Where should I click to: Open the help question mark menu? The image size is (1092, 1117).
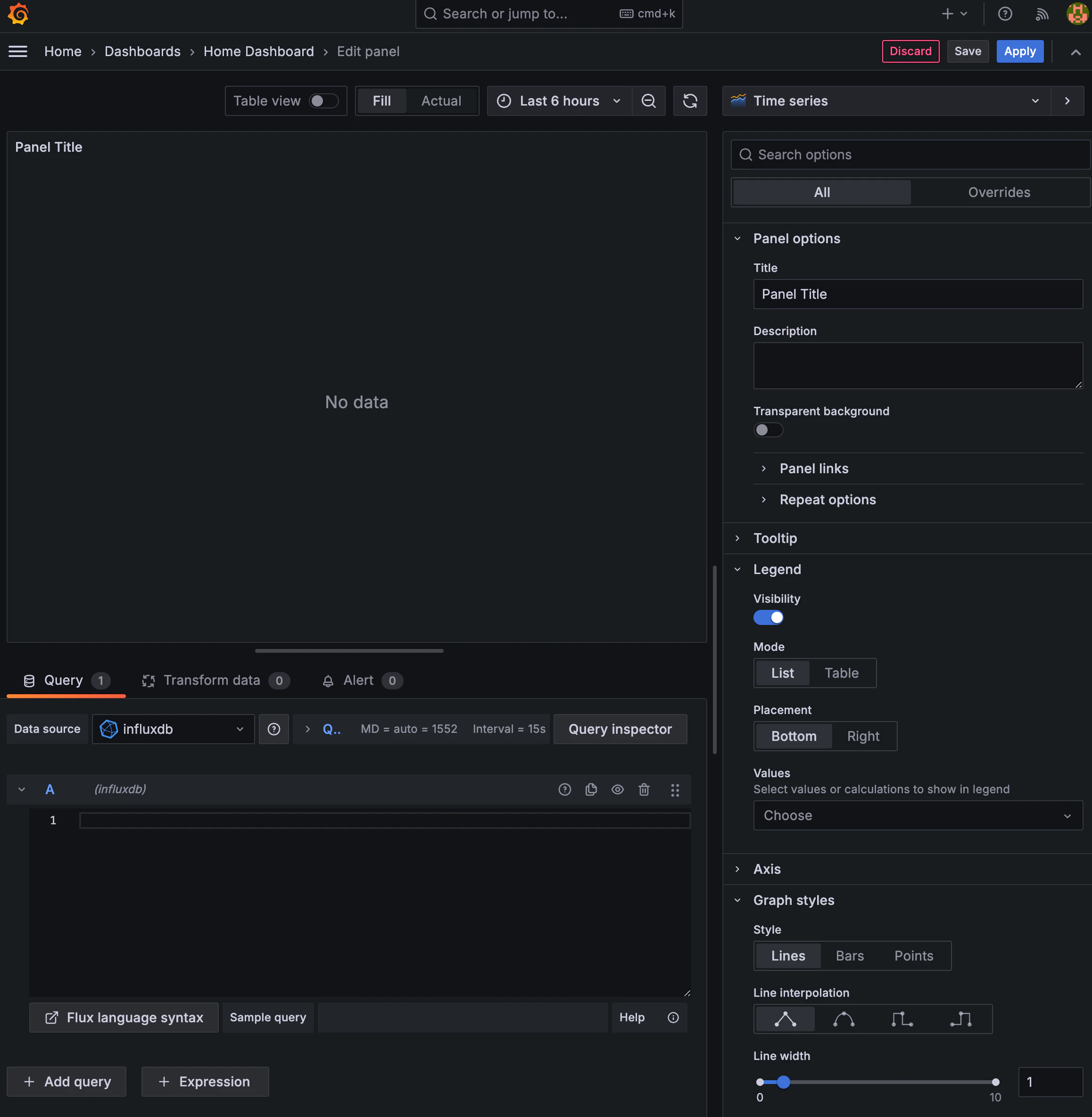tap(1005, 14)
